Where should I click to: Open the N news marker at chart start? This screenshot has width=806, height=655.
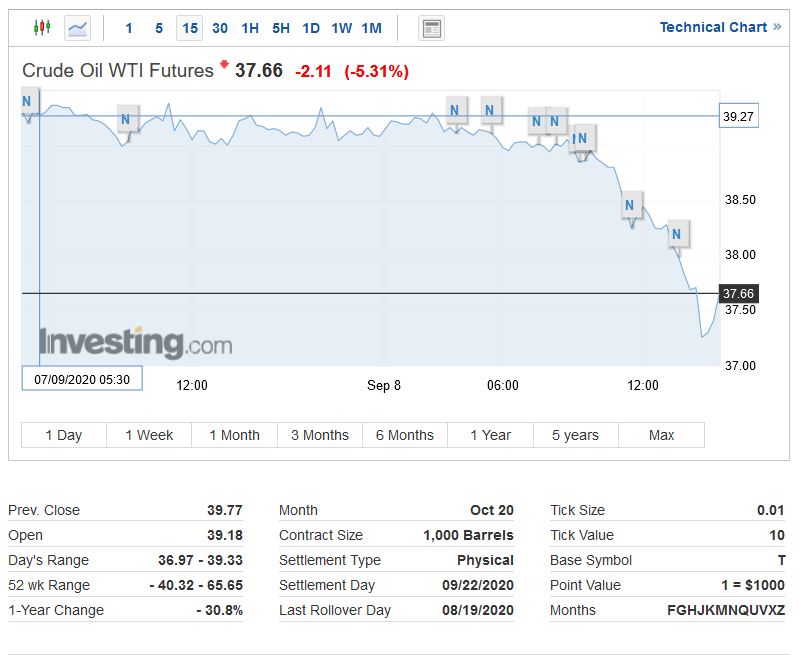[x=28, y=101]
